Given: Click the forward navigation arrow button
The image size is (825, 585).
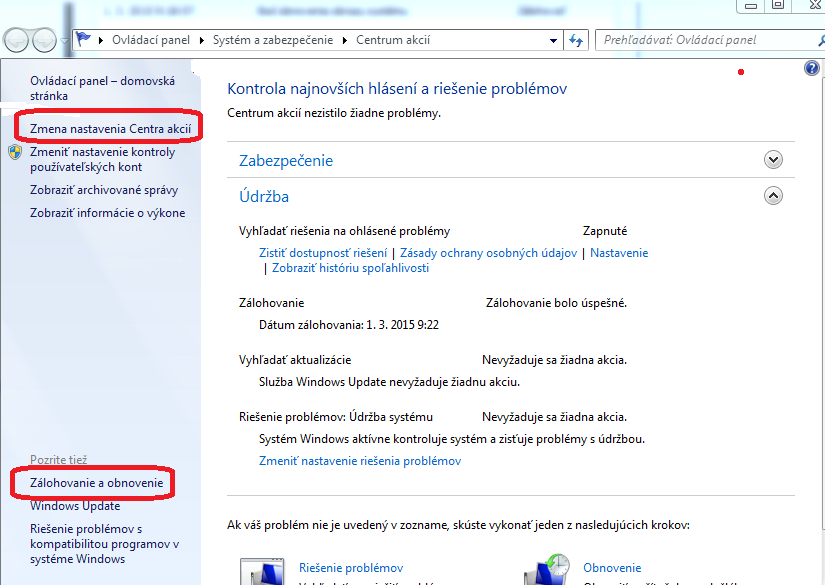Looking at the screenshot, I should [44, 41].
